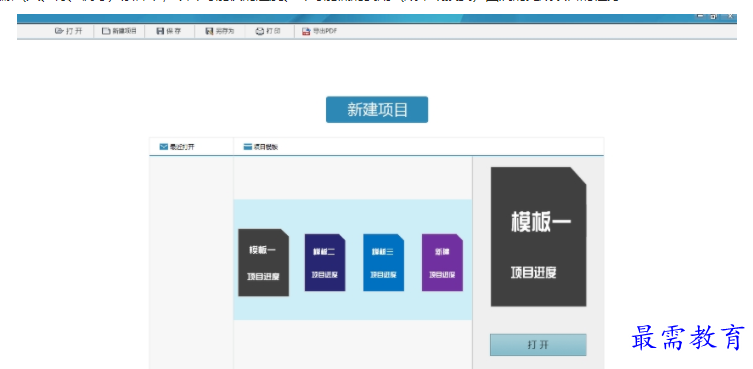The height and width of the screenshot is (369, 753).
Task: Click the 导出PDF export toolbar item
Action: [x=319, y=31]
